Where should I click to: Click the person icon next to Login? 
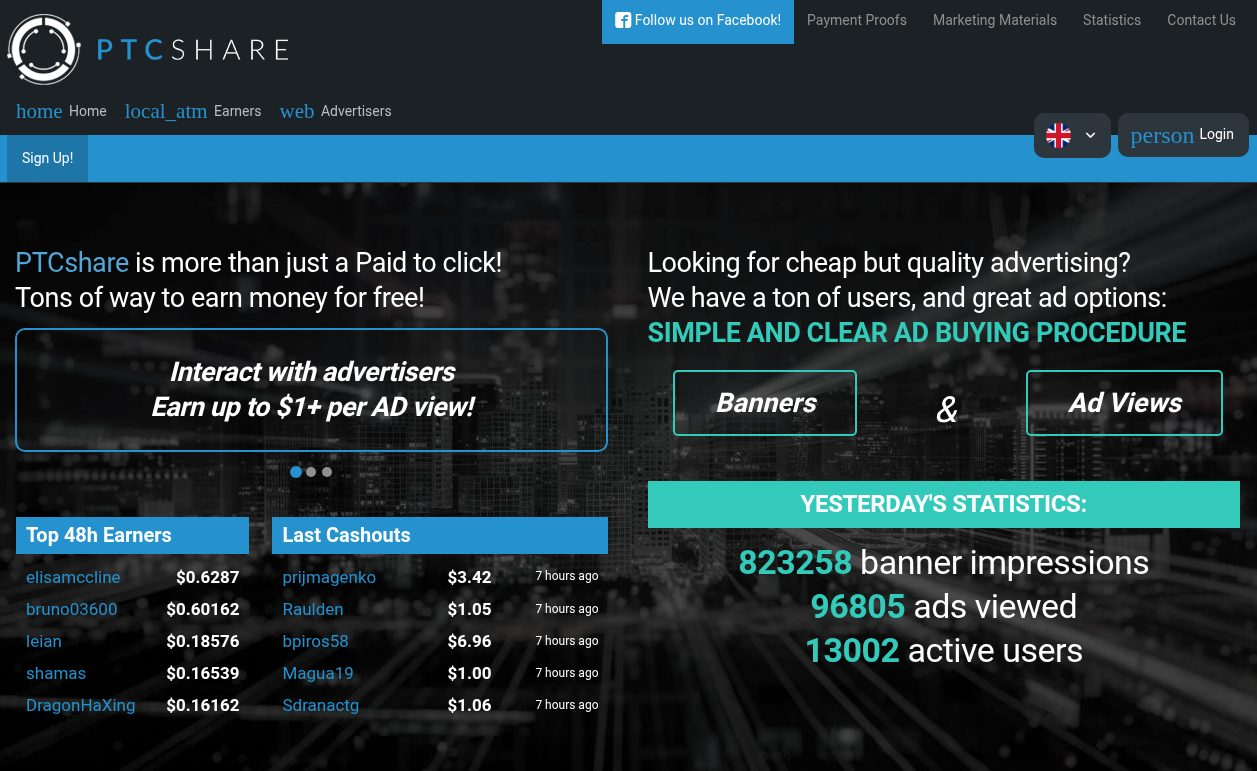[1162, 135]
